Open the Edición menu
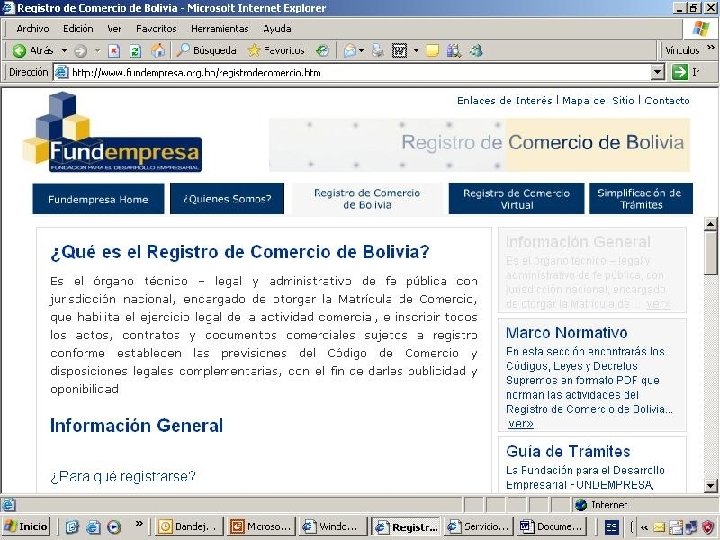The image size is (720, 540). pos(78,28)
